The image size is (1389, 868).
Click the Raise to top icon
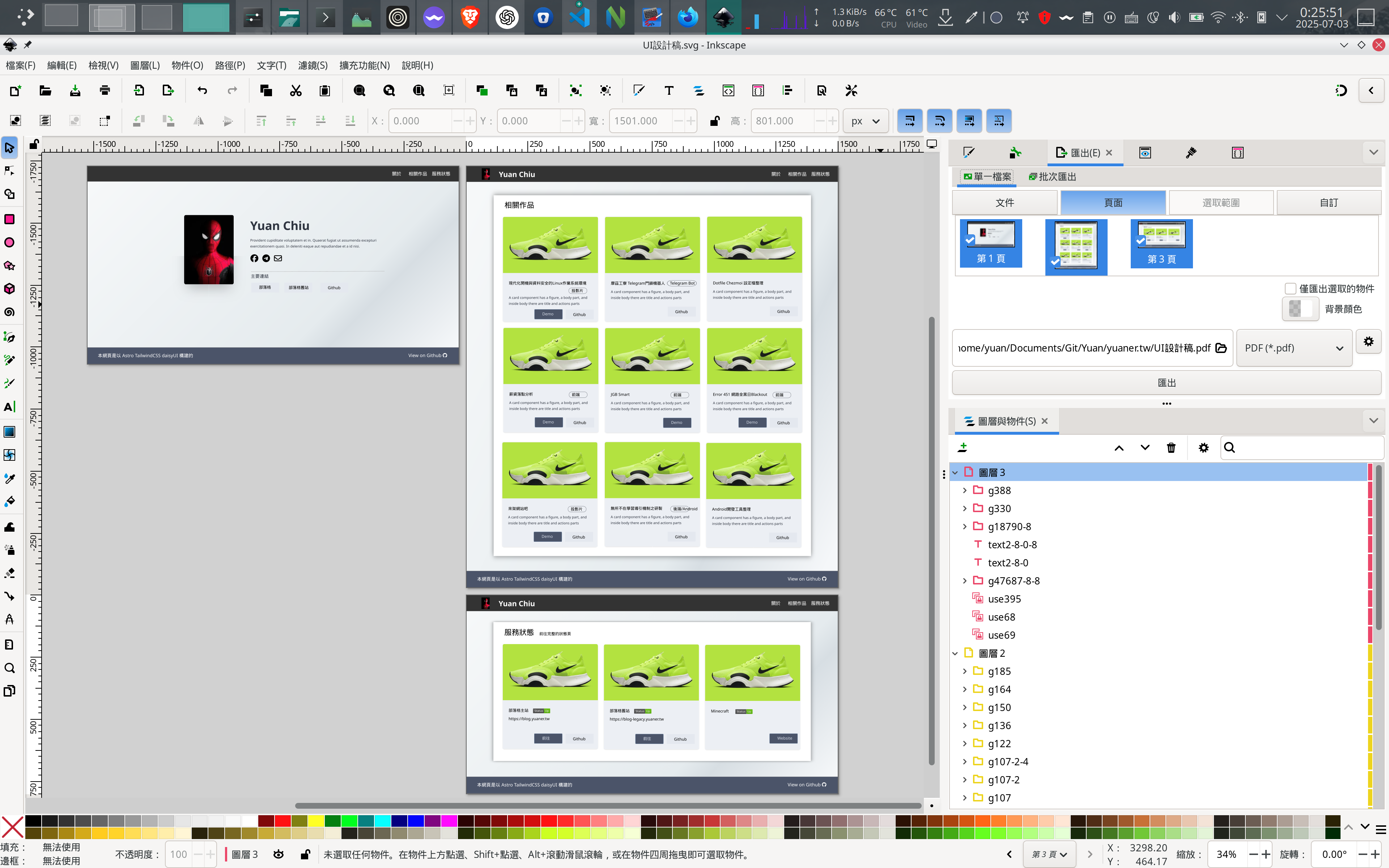[261, 121]
